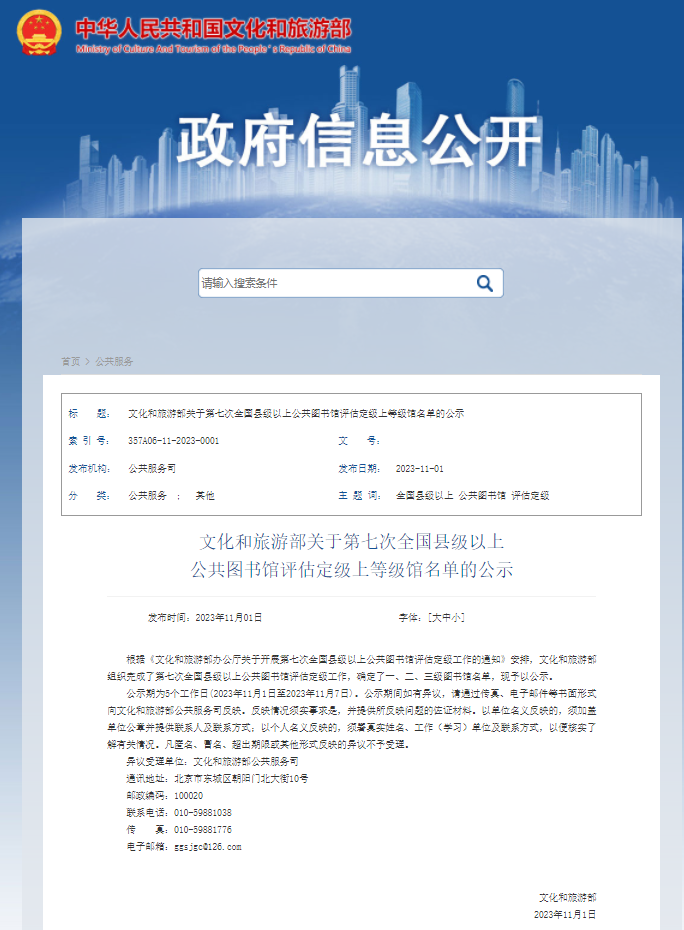
Task: Click publish date 2023-11-01
Action: click(419, 469)
